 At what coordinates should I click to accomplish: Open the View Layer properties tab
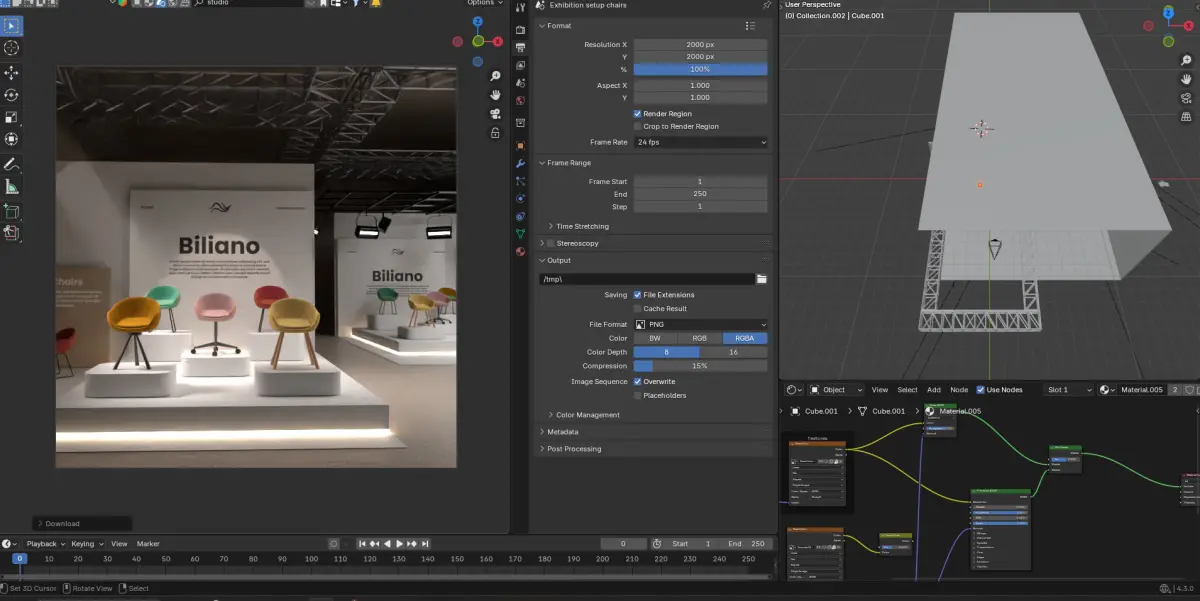pos(520,65)
